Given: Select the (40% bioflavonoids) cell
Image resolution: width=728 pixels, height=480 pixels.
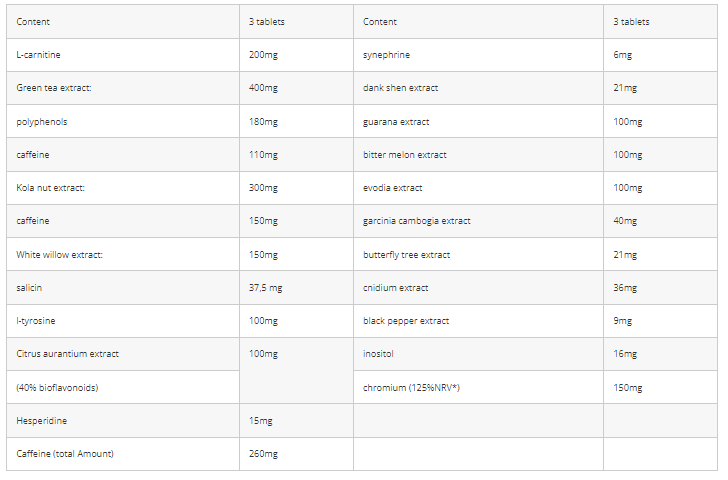Looking at the screenshot, I should (x=123, y=387).
